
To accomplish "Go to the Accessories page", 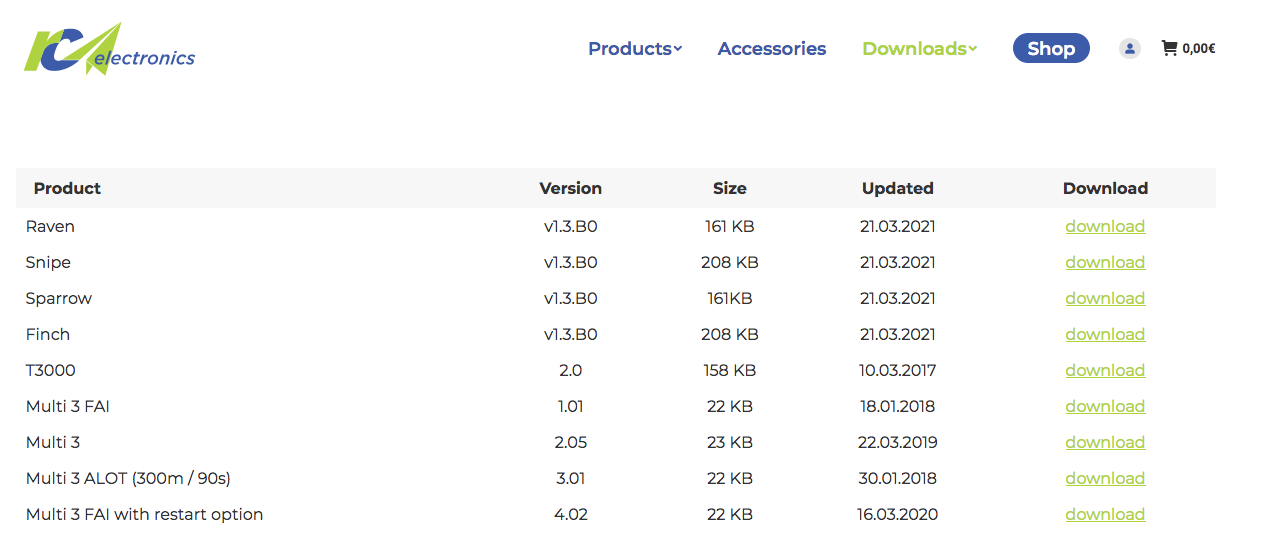I will pos(771,48).
